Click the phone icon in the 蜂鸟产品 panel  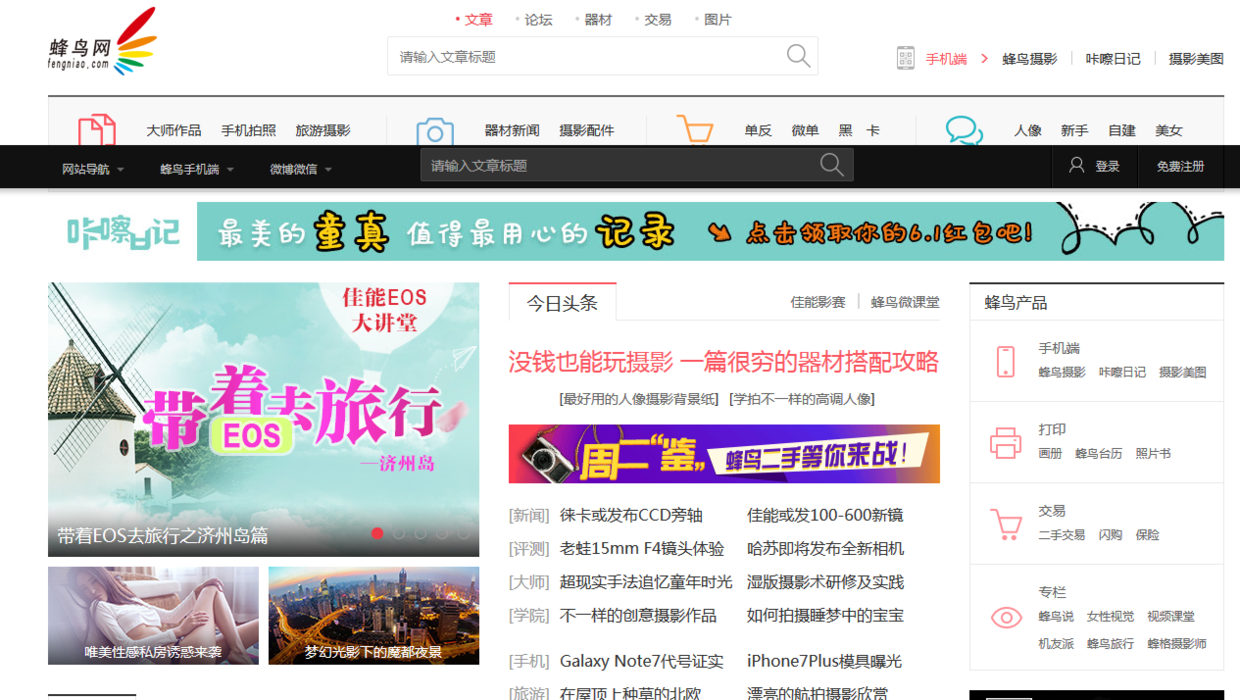click(x=1004, y=360)
